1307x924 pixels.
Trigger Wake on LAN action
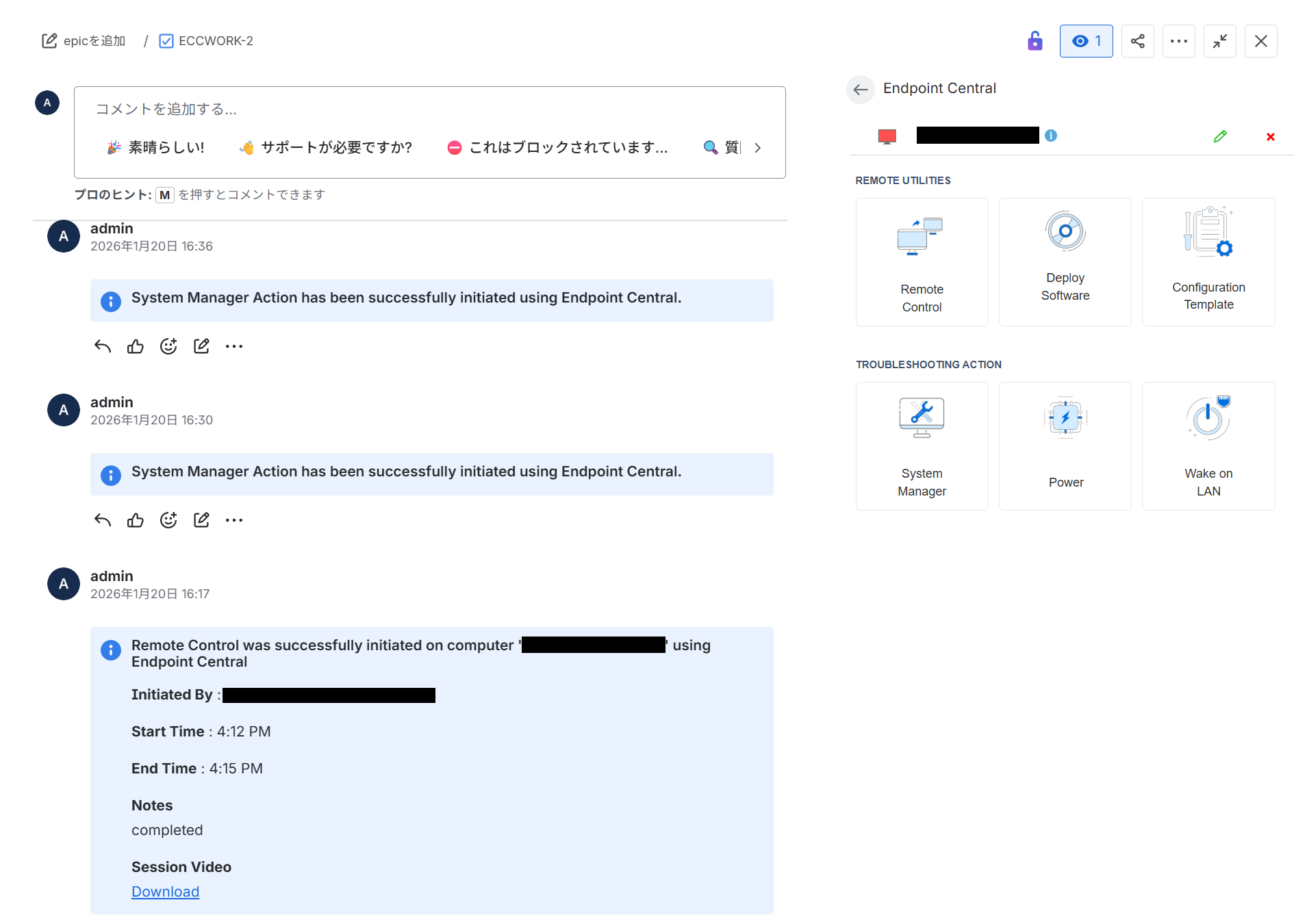[x=1208, y=446]
